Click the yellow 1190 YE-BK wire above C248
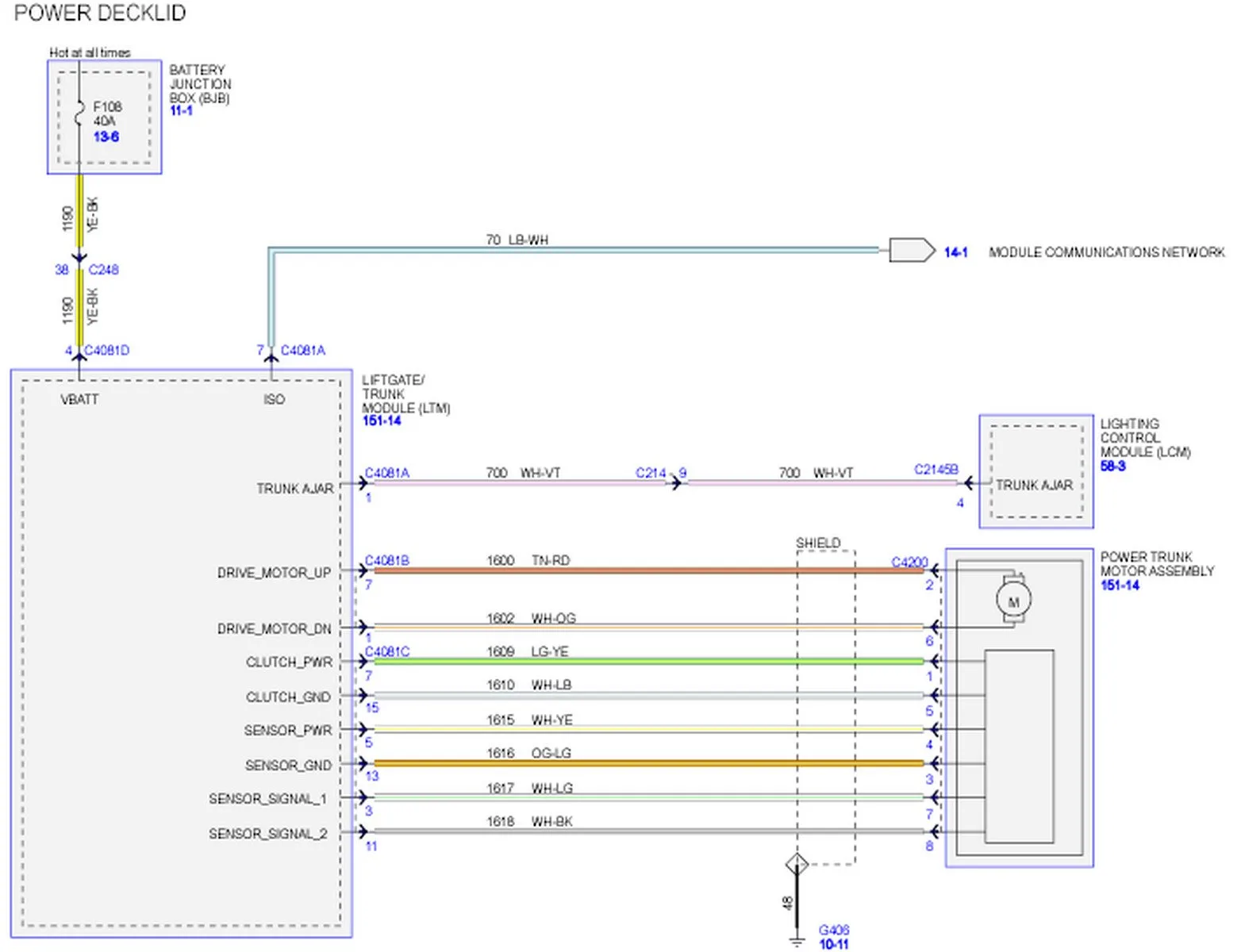 (79, 213)
